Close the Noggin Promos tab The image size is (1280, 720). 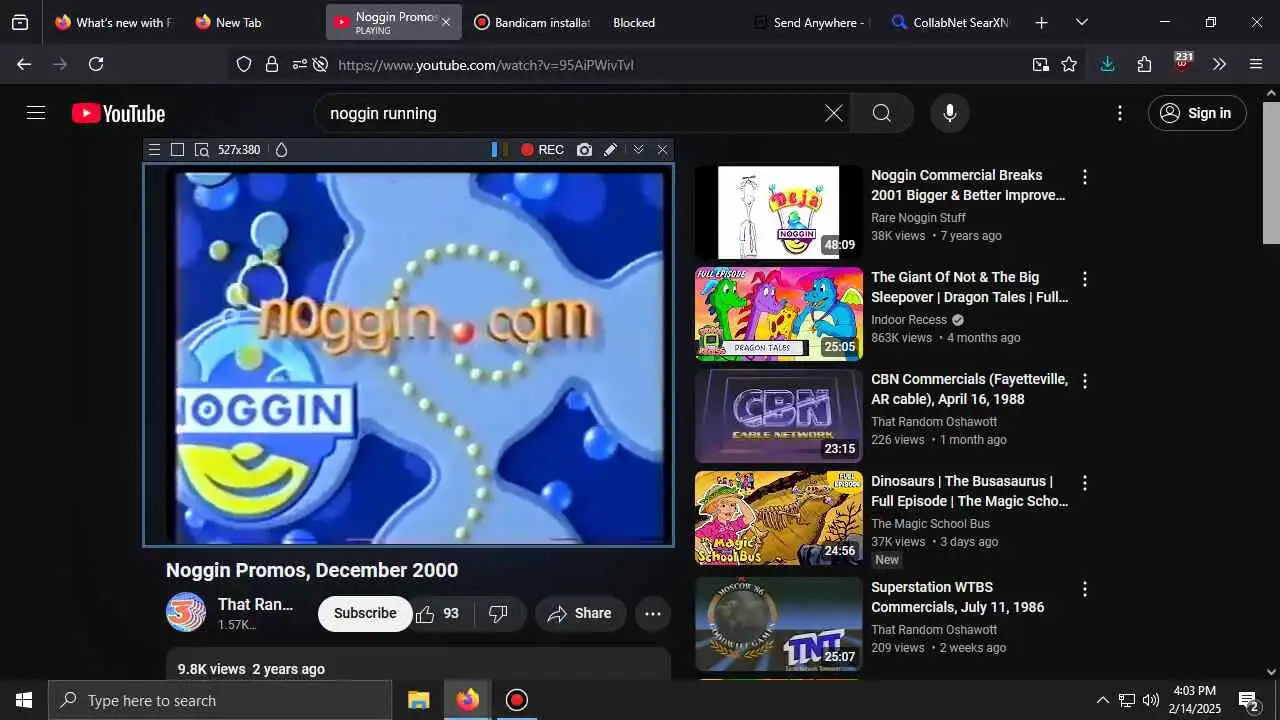tap(446, 22)
